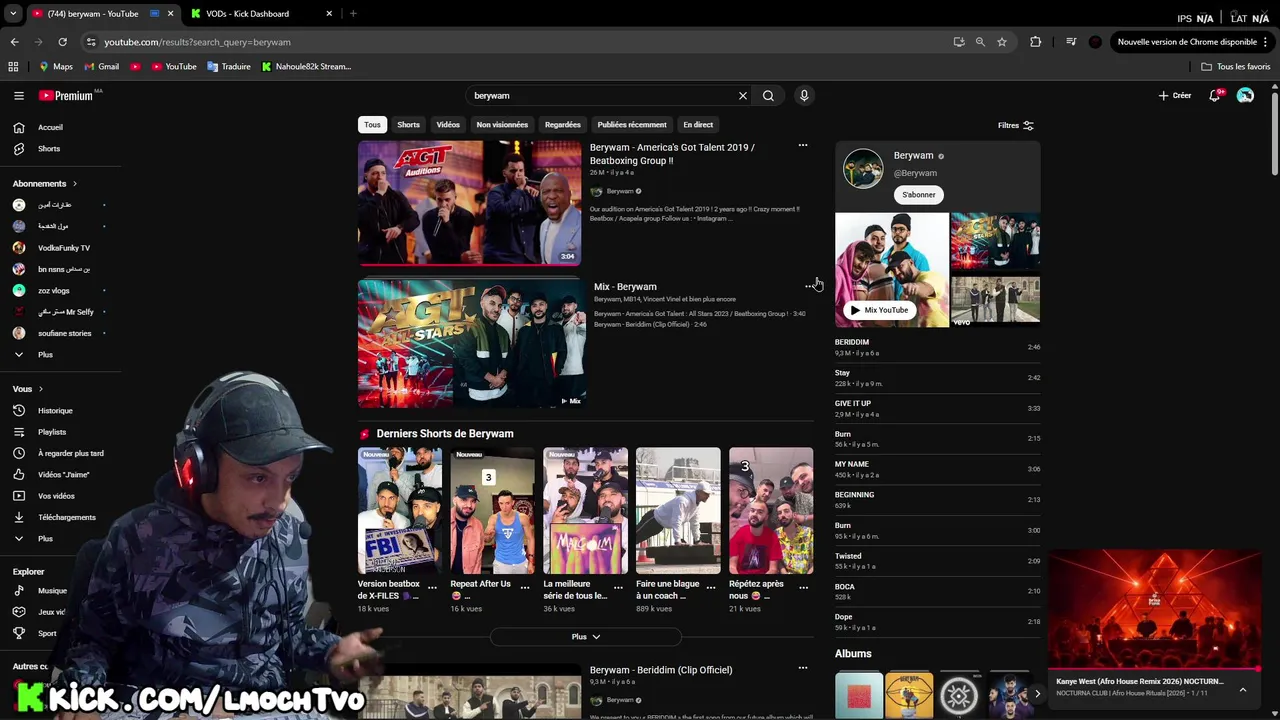Viewport: 1280px width, 720px height.
Task: Click the miniplayer video preview
Action: tap(1154, 609)
